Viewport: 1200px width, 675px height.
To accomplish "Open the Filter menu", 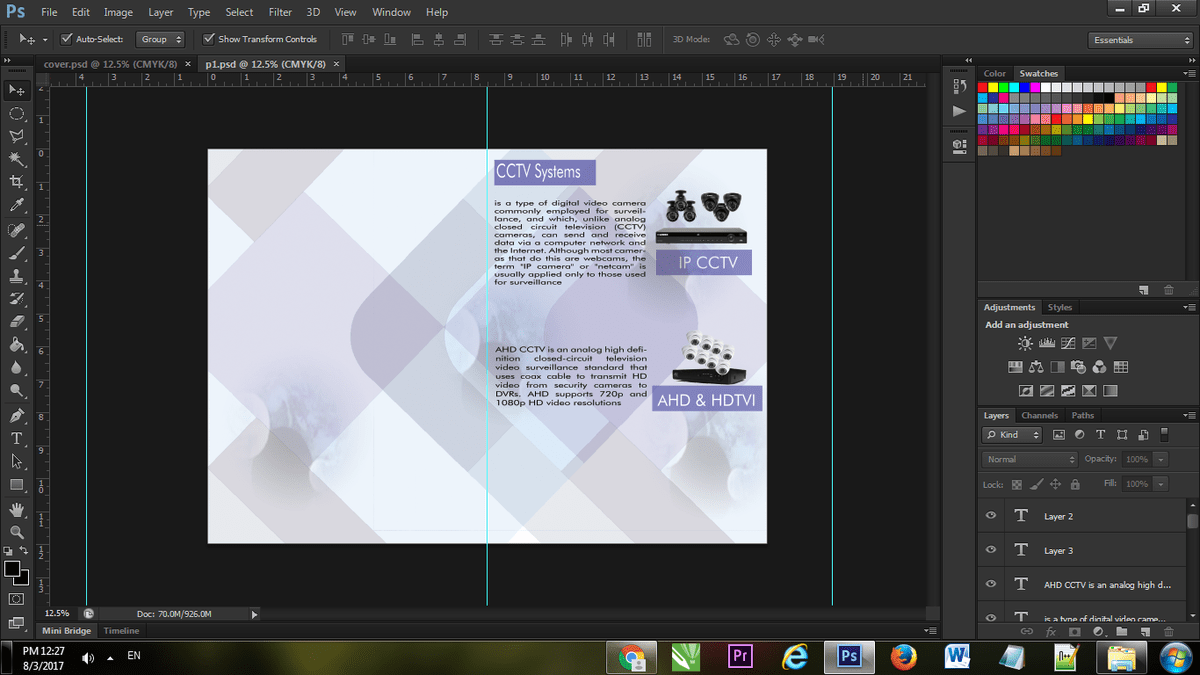I will point(280,12).
